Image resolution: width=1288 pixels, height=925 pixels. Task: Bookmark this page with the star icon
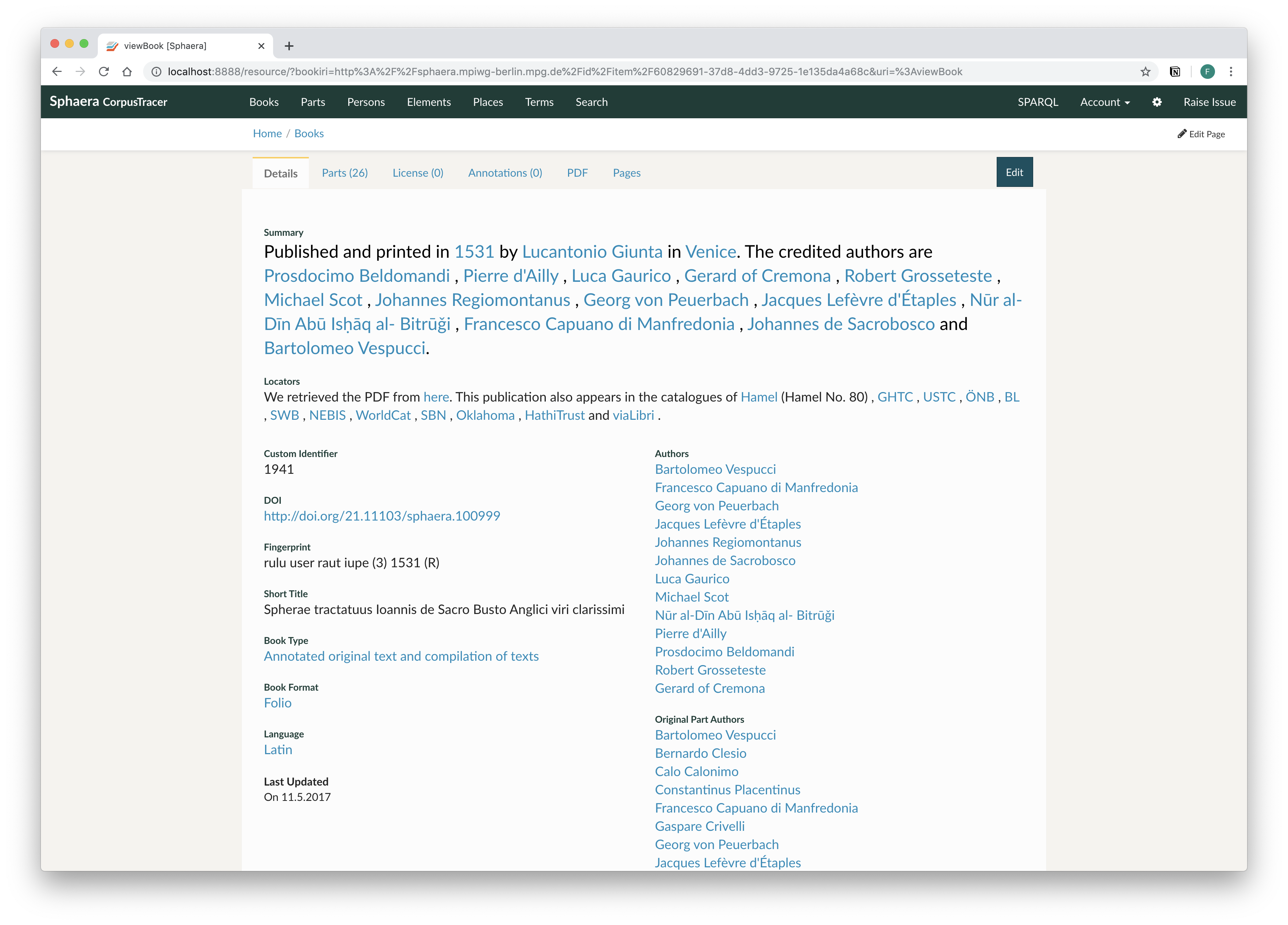[x=1145, y=72]
